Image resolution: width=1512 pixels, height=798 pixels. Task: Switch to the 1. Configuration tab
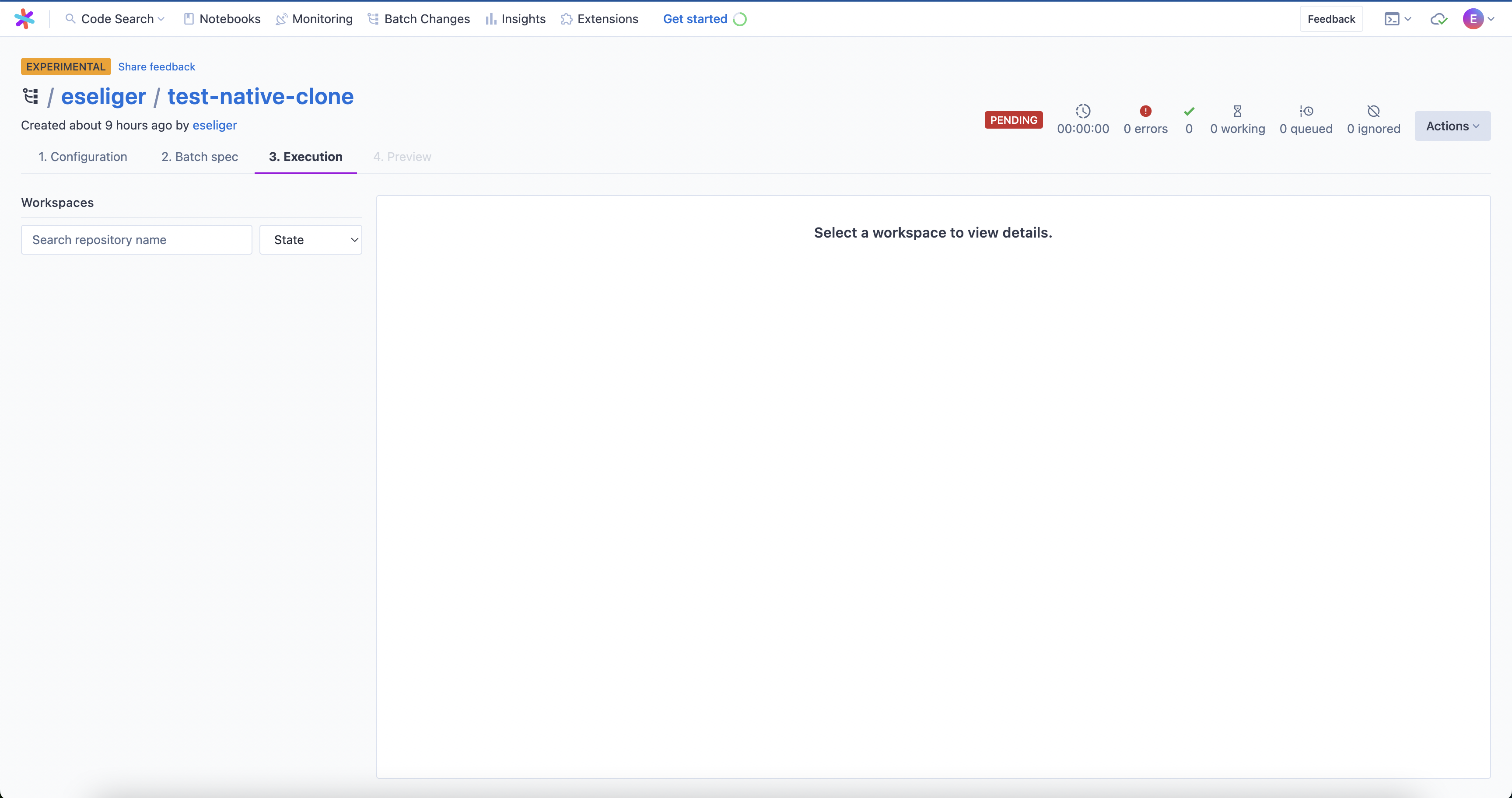(x=83, y=157)
